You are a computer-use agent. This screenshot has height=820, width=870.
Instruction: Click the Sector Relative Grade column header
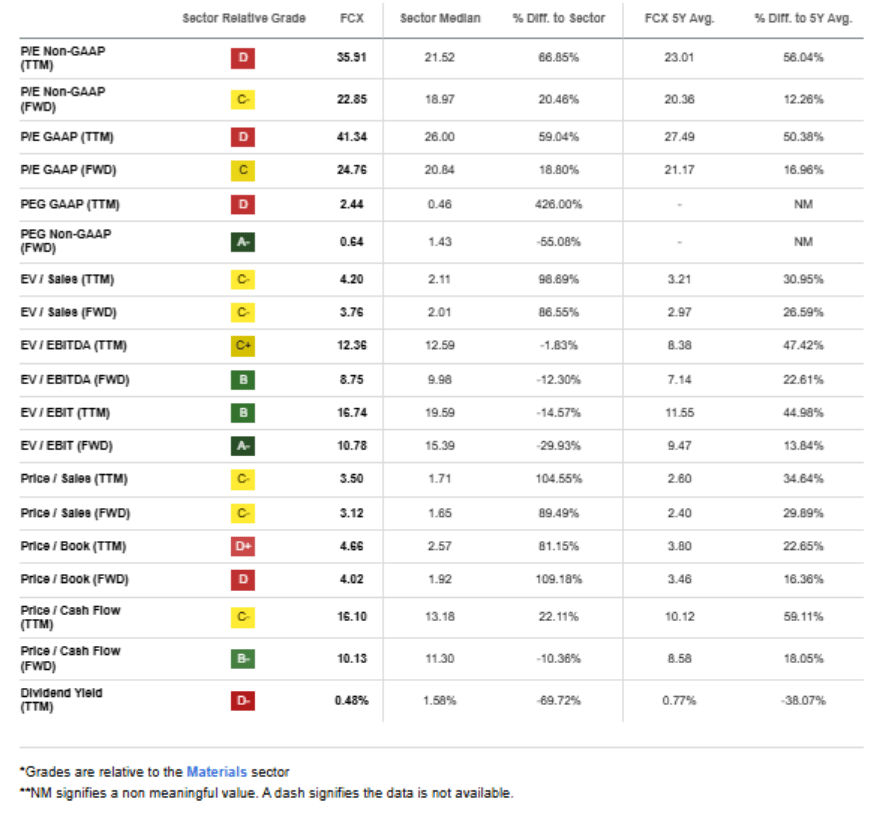pos(244,19)
